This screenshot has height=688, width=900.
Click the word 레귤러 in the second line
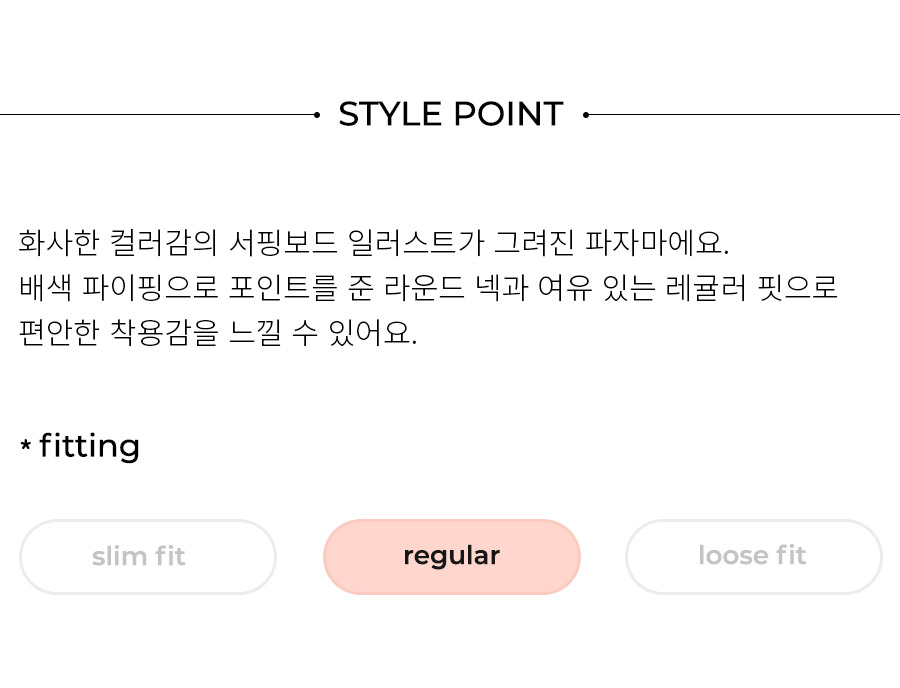coord(706,287)
